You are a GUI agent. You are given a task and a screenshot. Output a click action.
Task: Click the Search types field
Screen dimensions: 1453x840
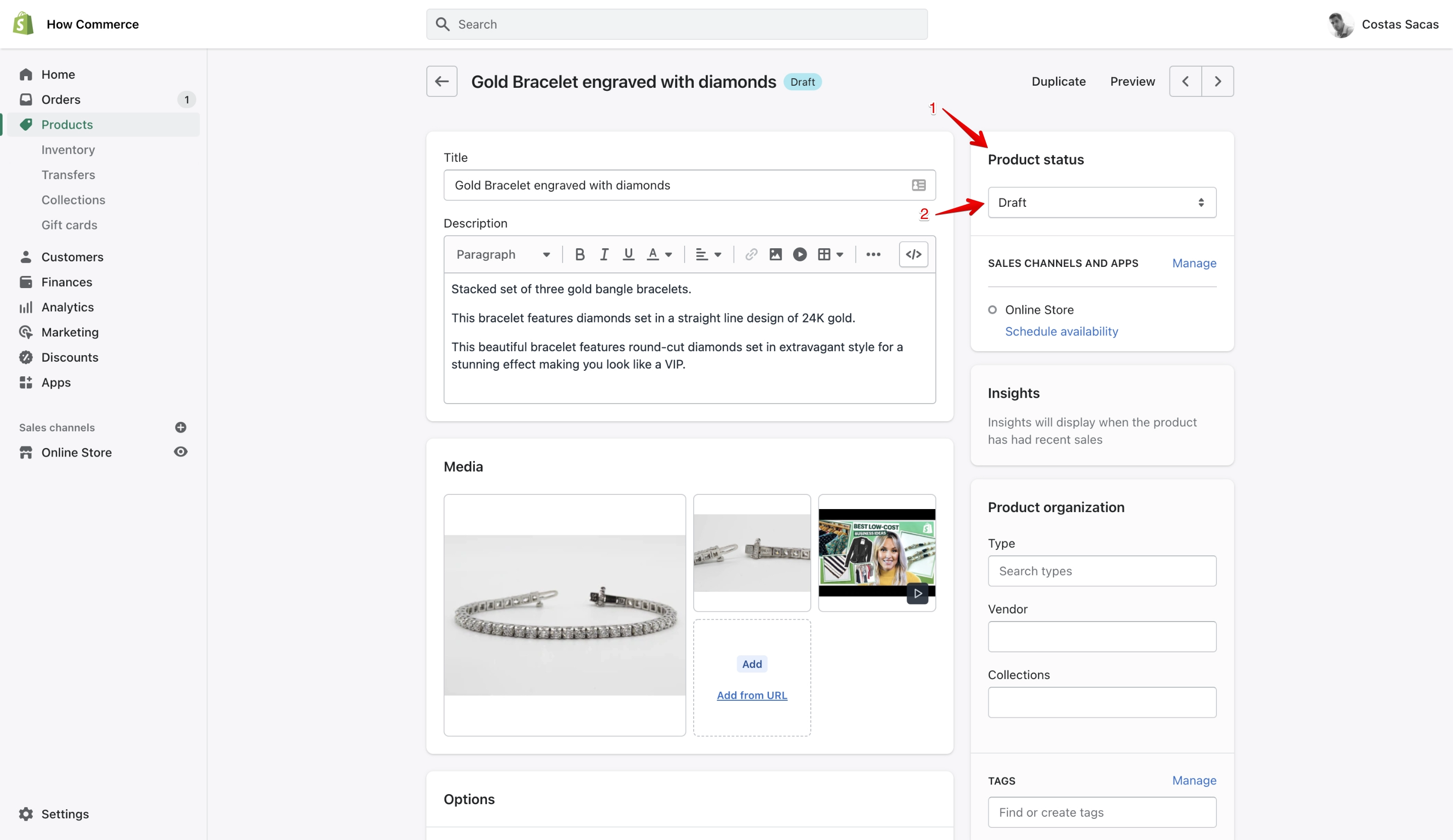coord(1102,571)
